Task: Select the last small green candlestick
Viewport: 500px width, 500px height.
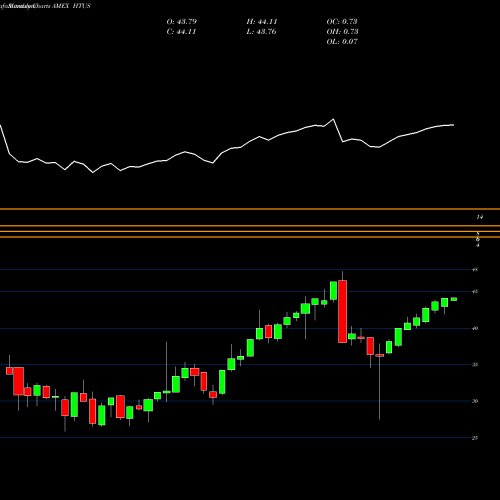Action: (454, 299)
